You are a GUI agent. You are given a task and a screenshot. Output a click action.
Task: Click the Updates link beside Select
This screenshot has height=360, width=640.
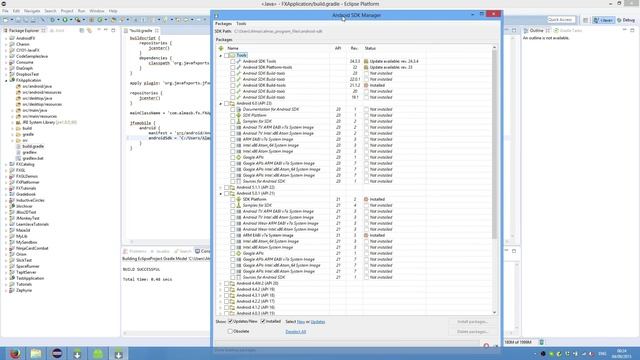[318, 322]
